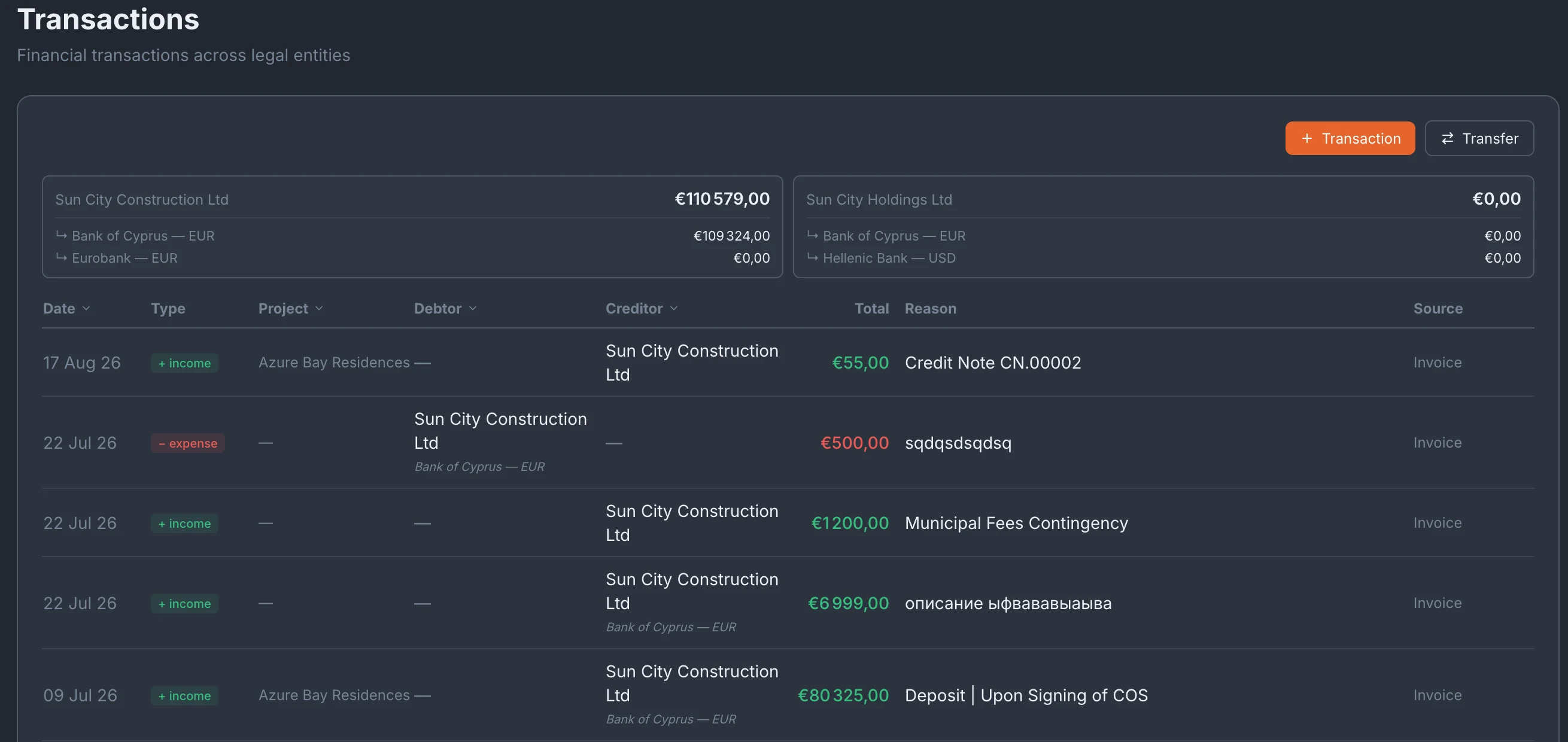Image resolution: width=1568 pixels, height=742 pixels.
Task: Sort by the Date column header
Action: [x=66, y=309]
